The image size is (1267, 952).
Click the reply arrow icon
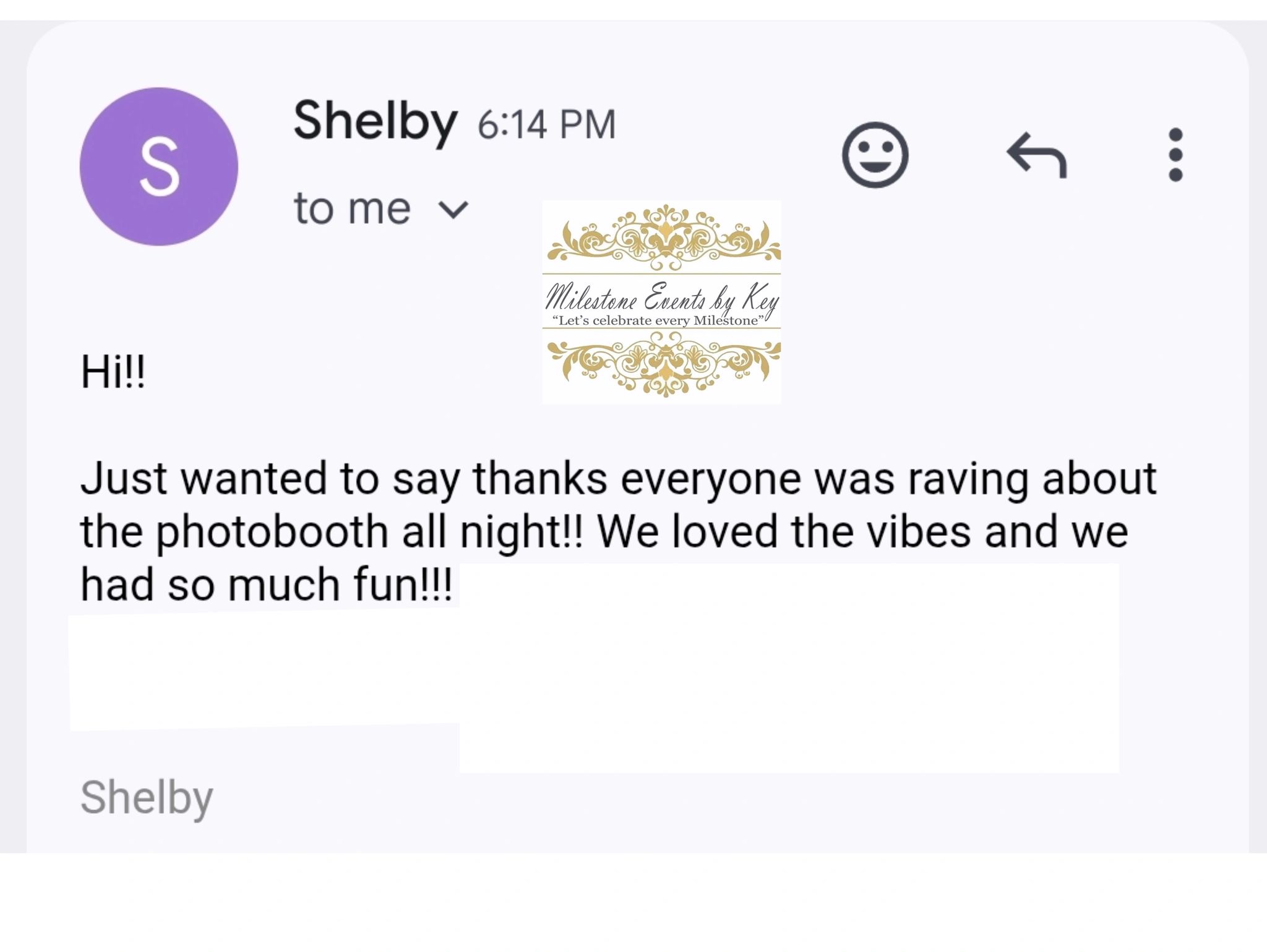(x=1037, y=155)
